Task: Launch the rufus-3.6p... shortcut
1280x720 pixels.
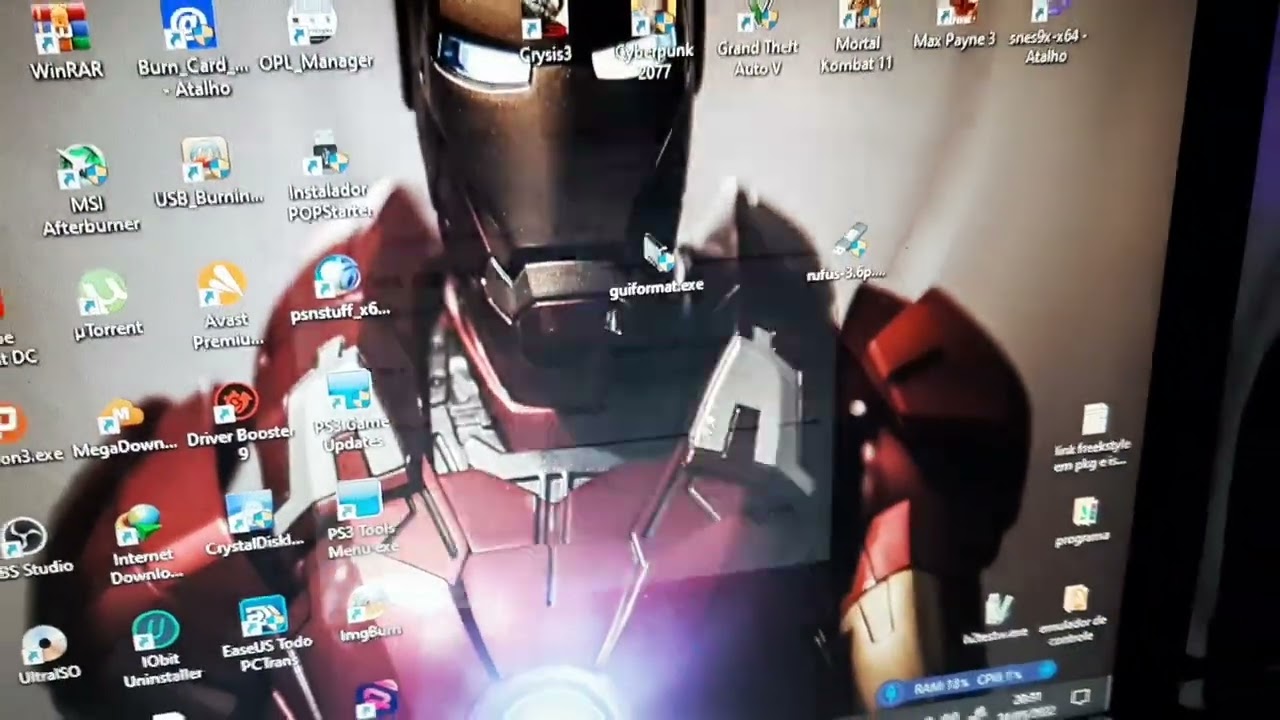Action: (x=848, y=253)
